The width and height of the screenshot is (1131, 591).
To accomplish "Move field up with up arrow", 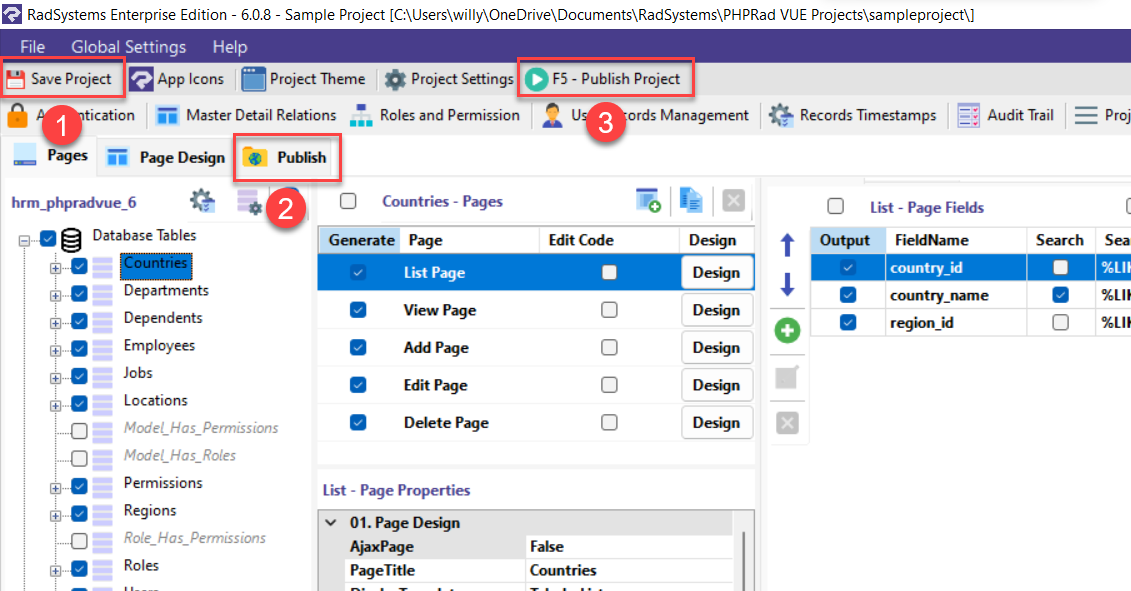I will click(787, 245).
